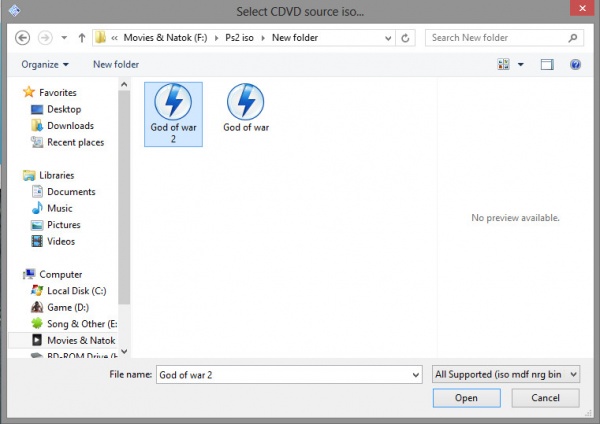Open Movies & Natok drive in sidebar

pos(63,340)
